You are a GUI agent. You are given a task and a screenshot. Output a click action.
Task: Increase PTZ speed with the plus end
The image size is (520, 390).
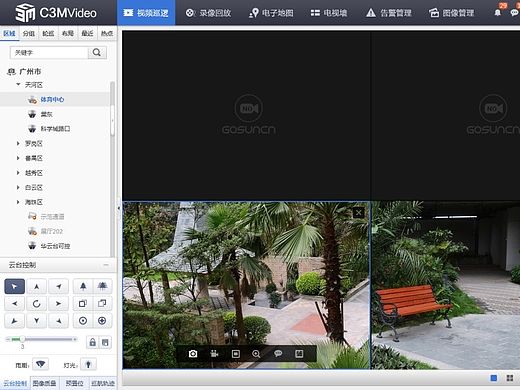click(x=75, y=339)
